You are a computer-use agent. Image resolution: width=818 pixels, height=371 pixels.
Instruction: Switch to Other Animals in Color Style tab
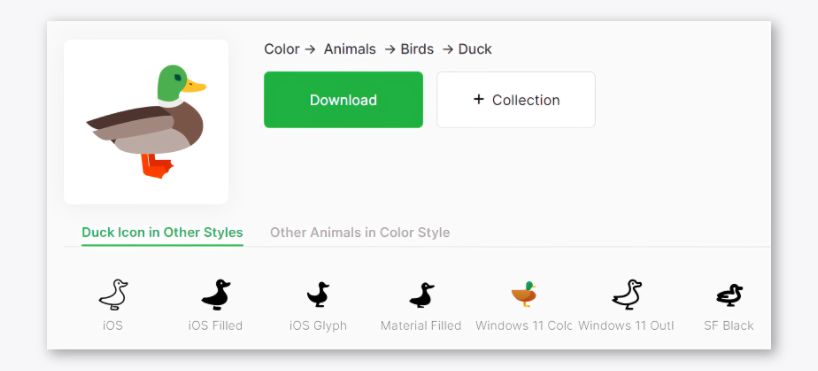360,232
